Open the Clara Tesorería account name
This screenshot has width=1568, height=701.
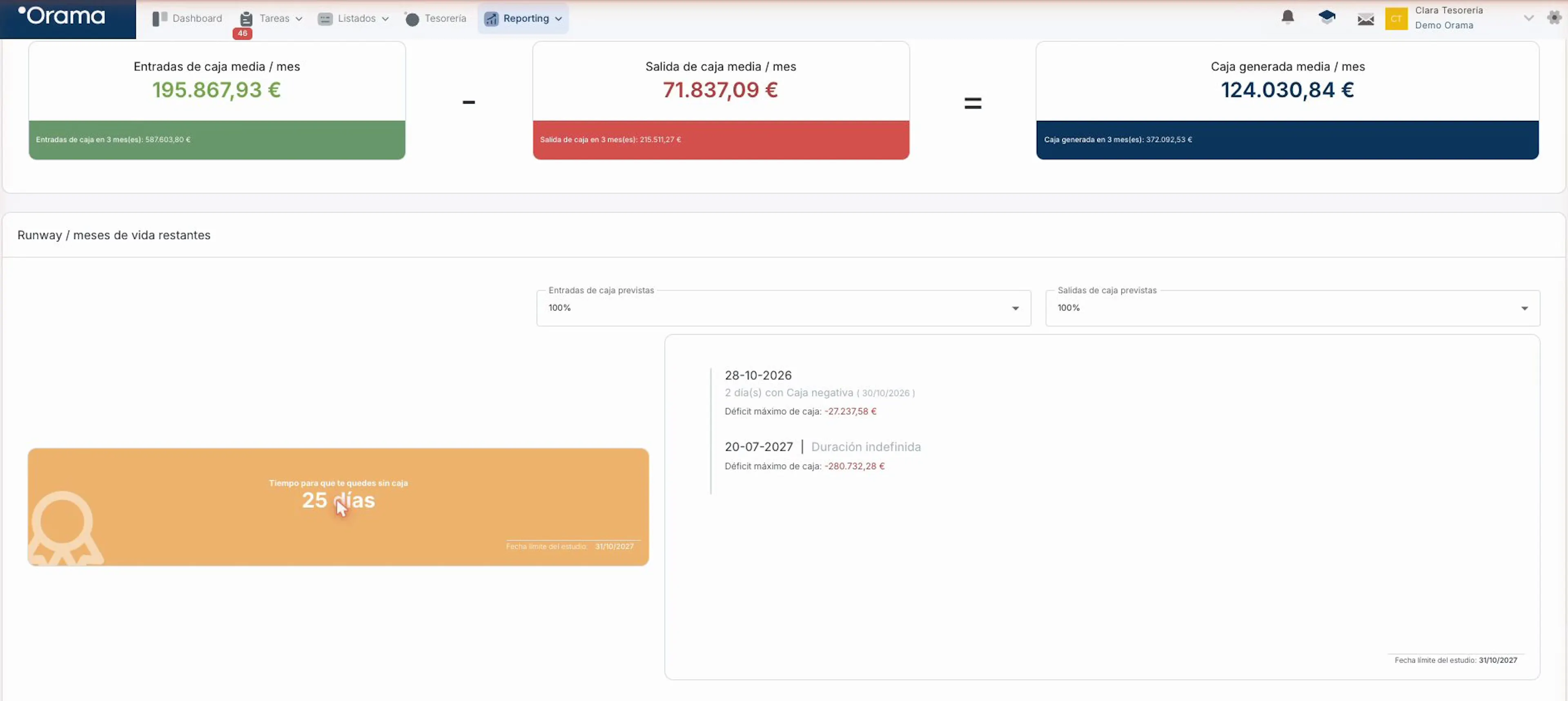pos(1449,10)
